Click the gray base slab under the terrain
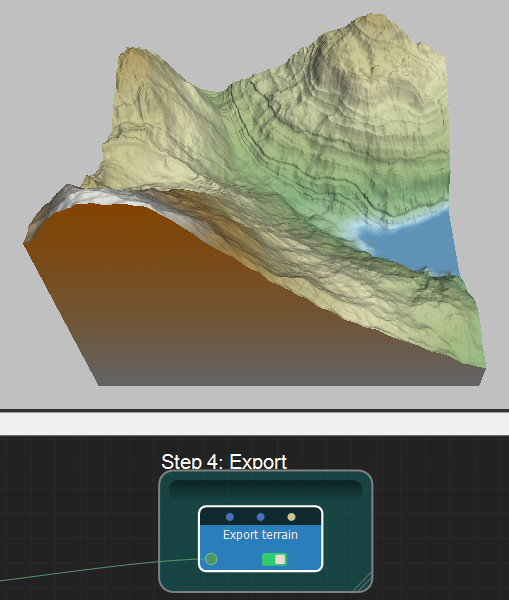509x600 pixels. [289, 377]
